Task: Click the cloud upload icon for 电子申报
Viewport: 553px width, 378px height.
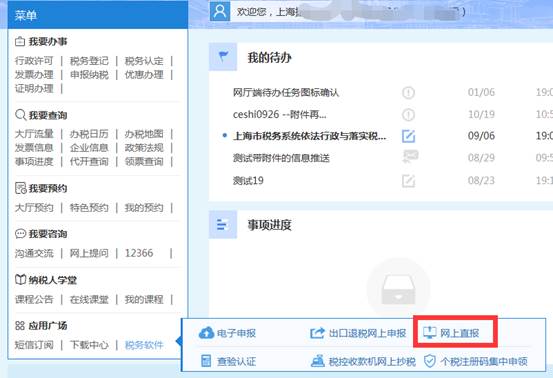Action: 206,333
